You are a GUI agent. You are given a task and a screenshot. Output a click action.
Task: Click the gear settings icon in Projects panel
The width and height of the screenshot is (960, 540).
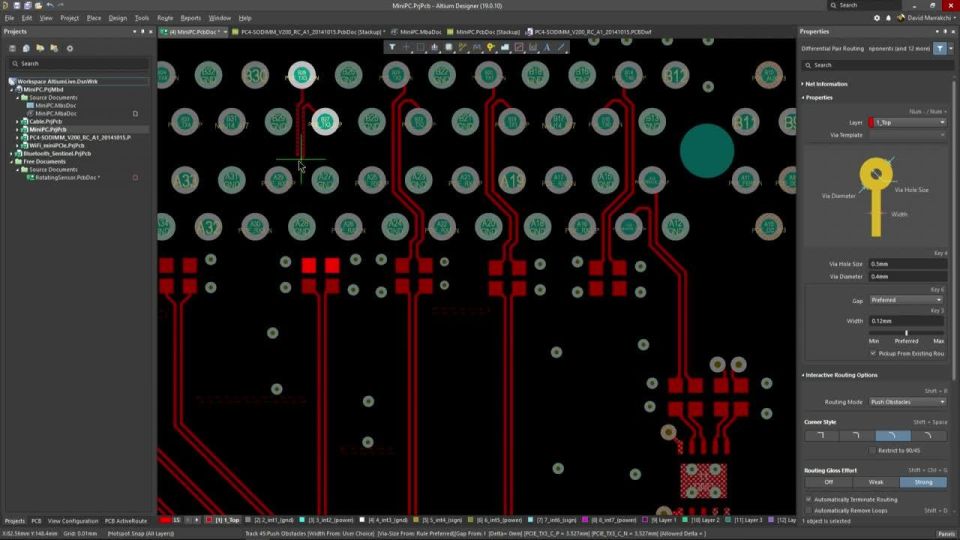(x=70, y=48)
